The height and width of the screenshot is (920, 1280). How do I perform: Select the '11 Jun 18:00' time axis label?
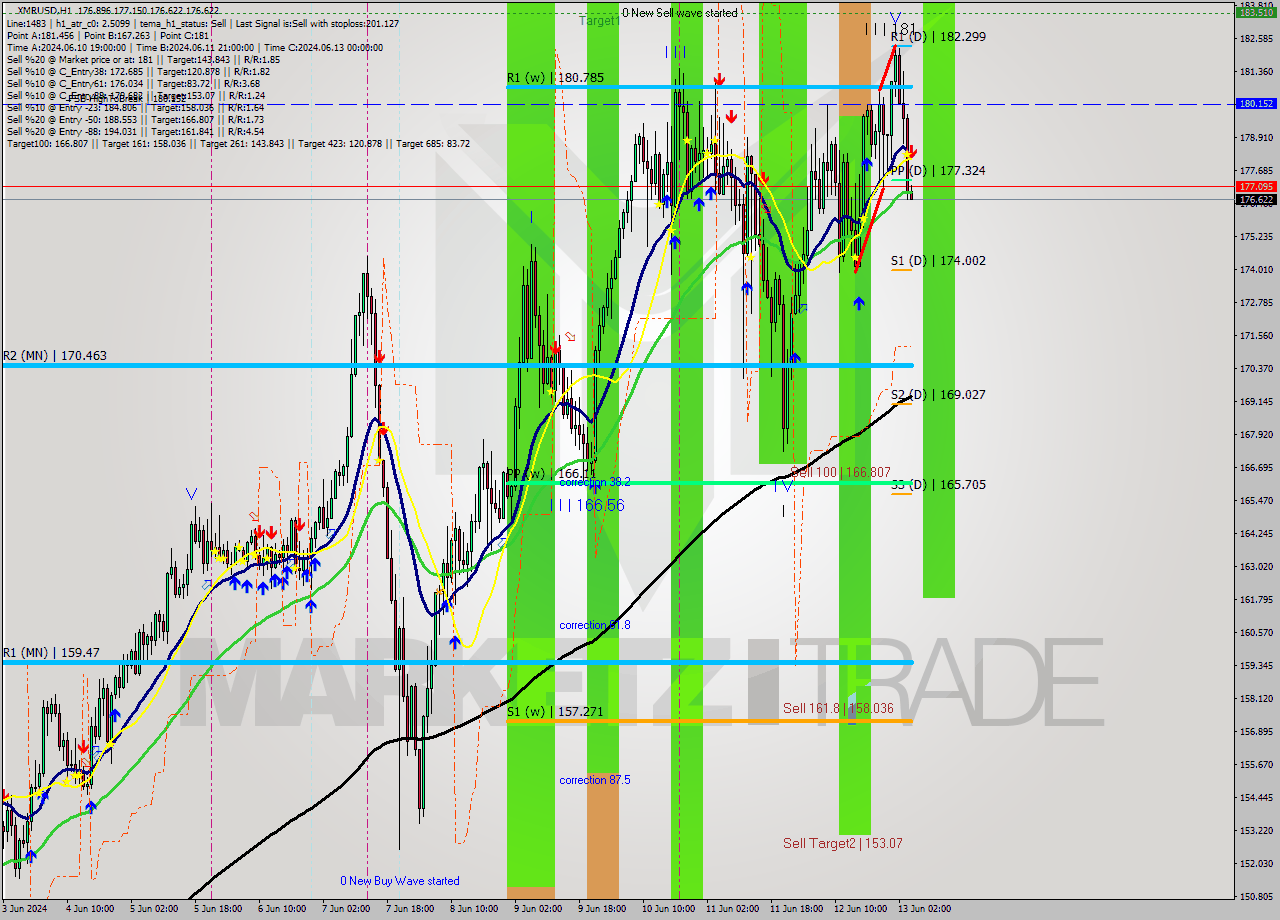pos(797,909)
